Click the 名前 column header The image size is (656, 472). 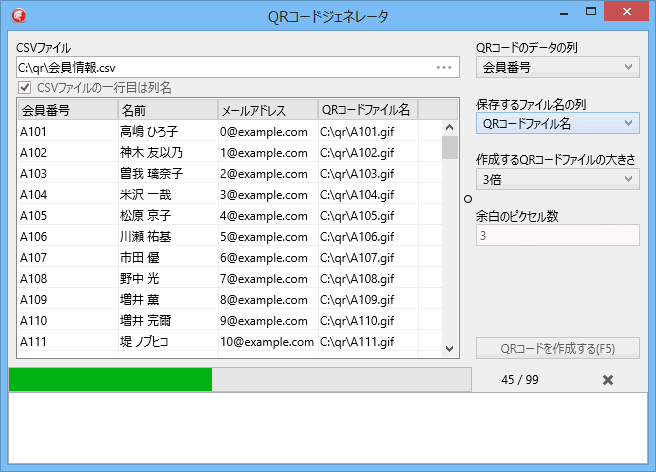click(166, 109)
